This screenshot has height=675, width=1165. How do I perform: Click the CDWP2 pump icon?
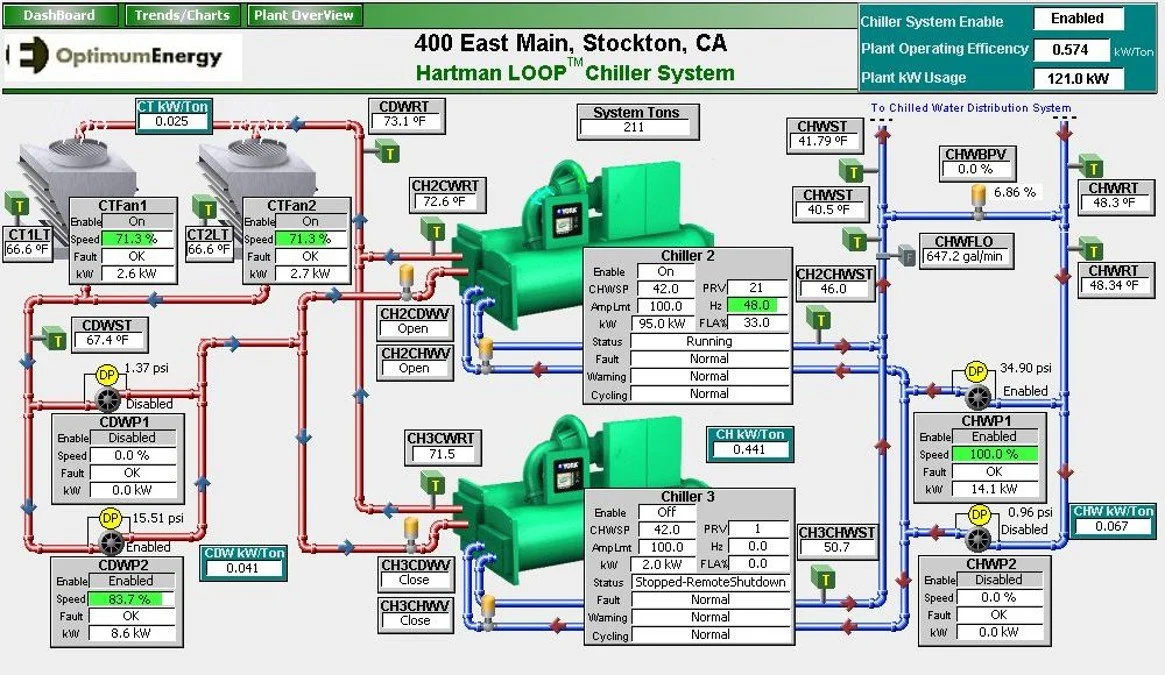click(111, 543)
